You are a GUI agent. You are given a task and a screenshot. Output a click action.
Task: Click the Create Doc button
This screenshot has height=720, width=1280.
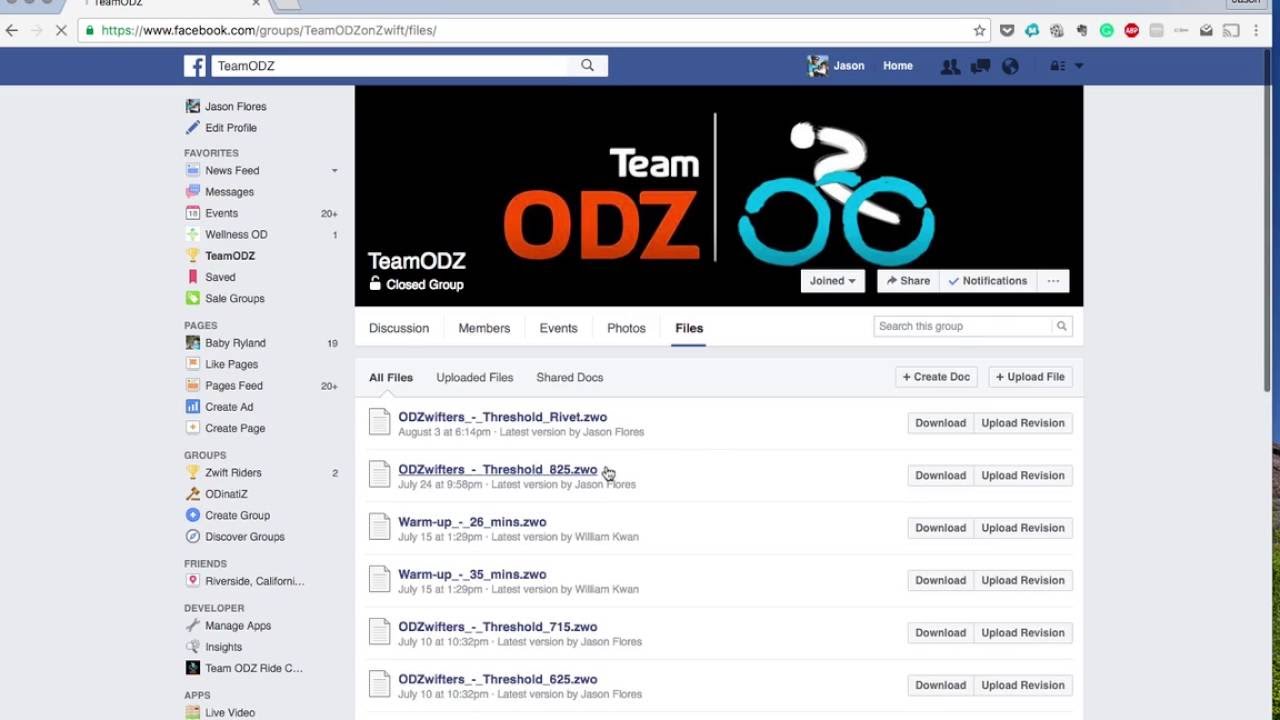[936, 377]
